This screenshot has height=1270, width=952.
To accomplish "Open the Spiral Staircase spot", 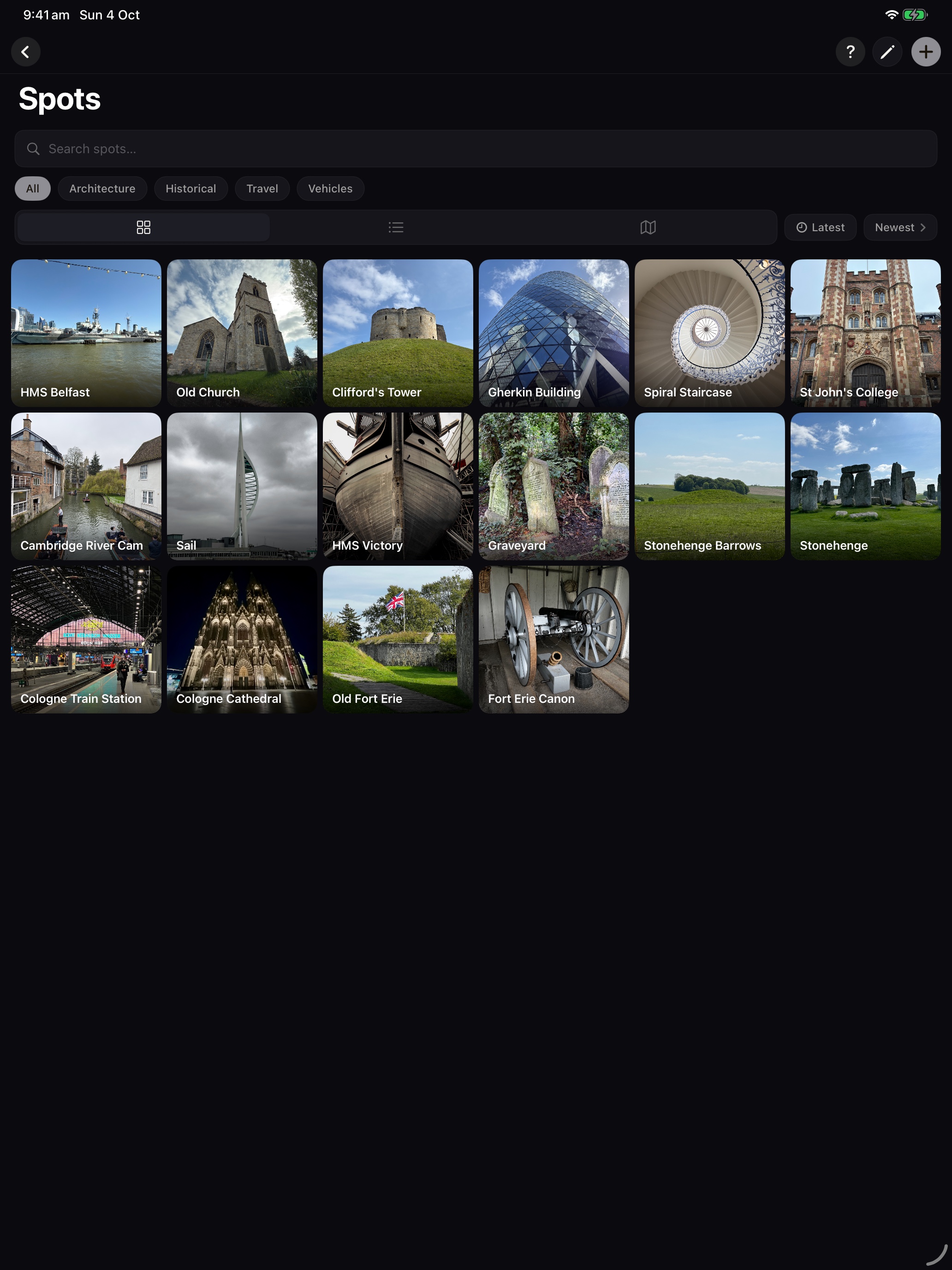I will point(710,333).
